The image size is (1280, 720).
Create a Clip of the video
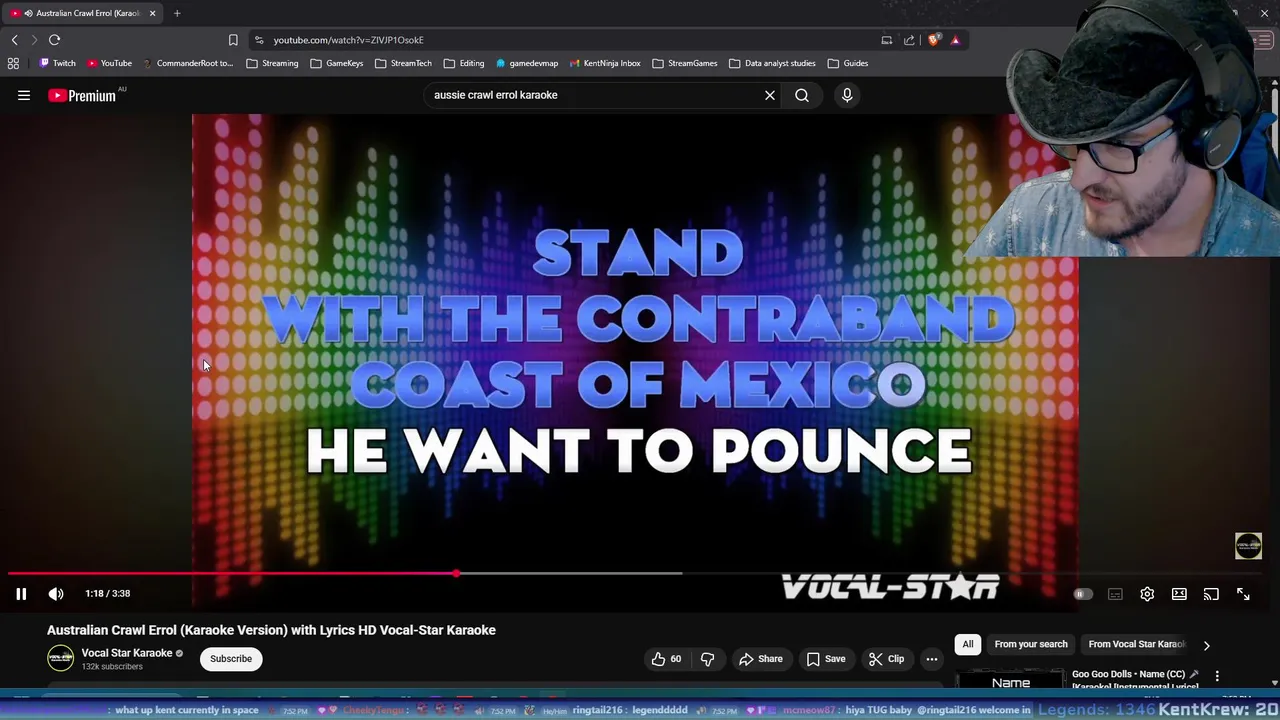[x=886, y=659]
